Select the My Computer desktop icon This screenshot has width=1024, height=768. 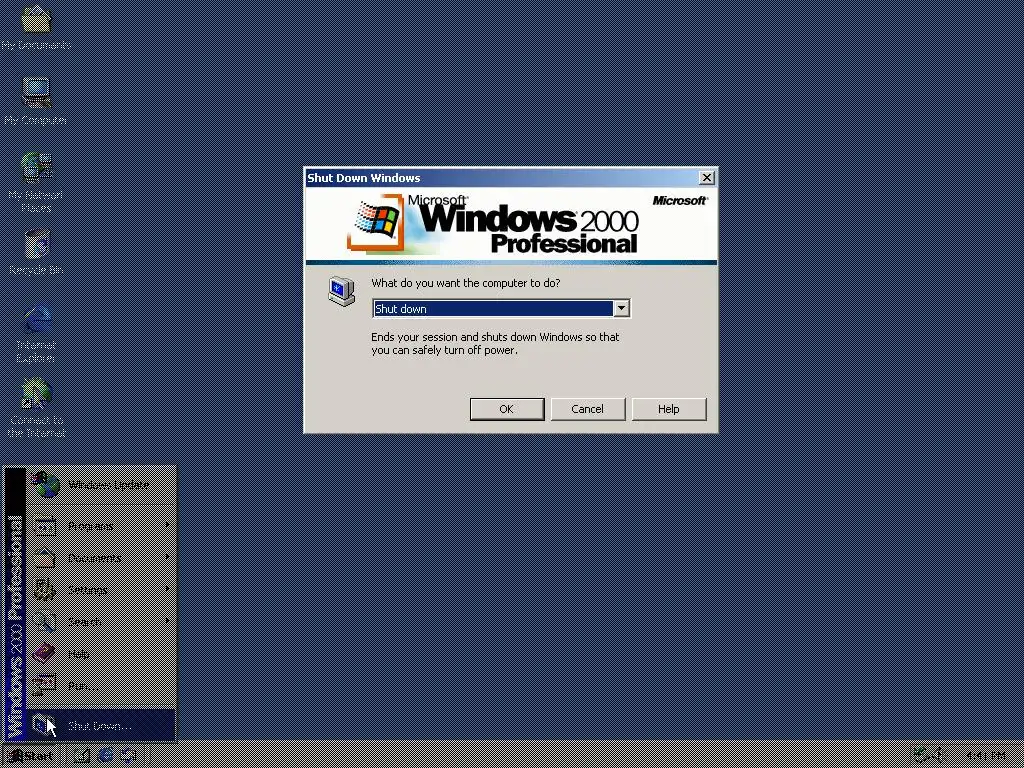(36, 101)
